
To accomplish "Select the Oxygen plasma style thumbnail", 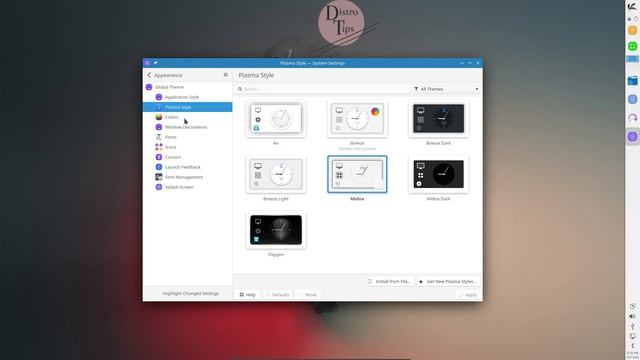I will [x=276, y=230].
